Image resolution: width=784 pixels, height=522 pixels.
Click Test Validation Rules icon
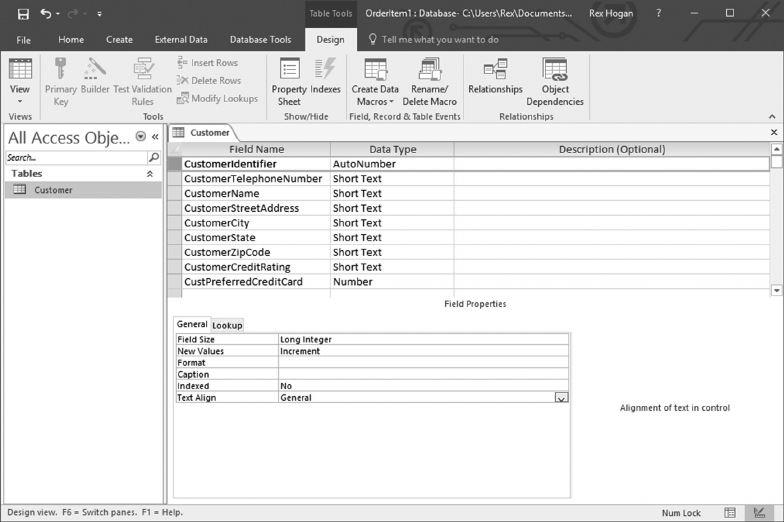tap(143, 68)
